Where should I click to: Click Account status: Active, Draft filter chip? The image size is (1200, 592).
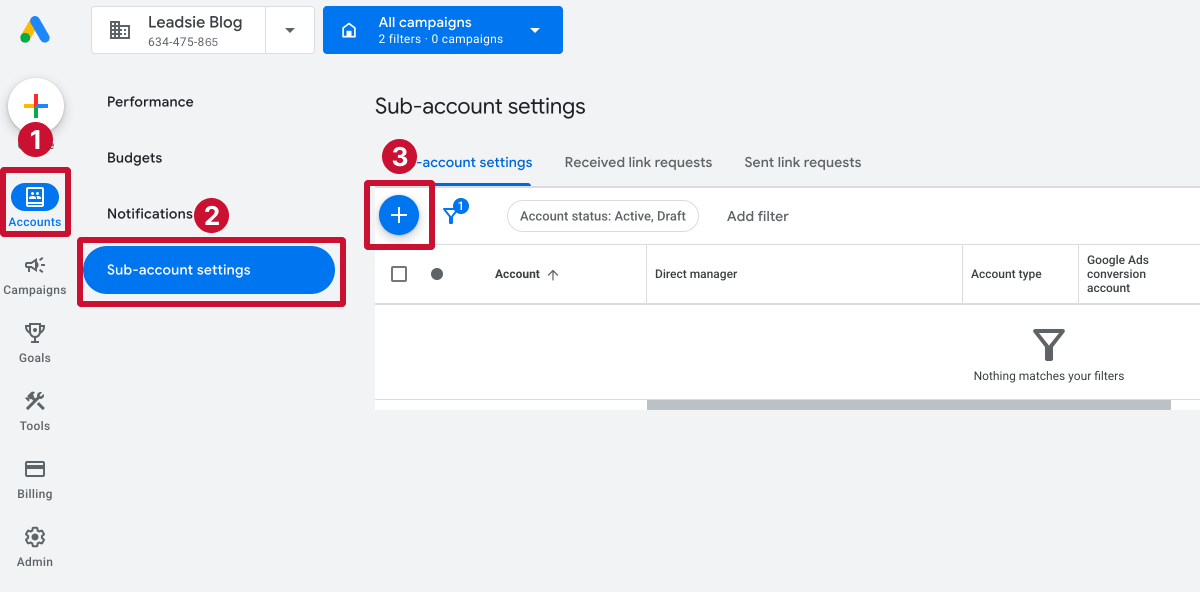[603, 216]
